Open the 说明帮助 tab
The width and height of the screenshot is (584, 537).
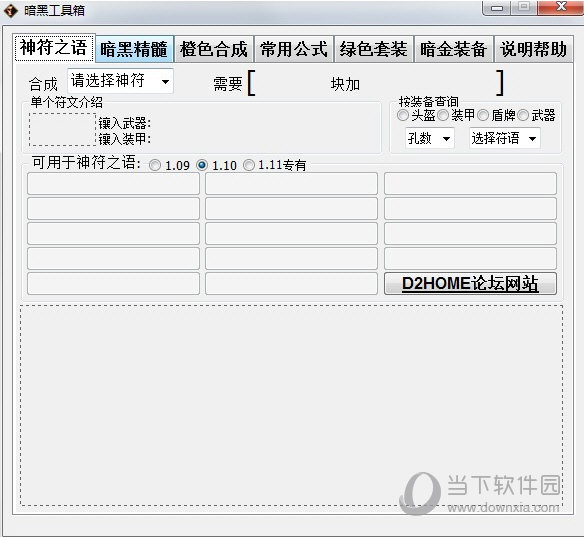[x=534, y=49]
